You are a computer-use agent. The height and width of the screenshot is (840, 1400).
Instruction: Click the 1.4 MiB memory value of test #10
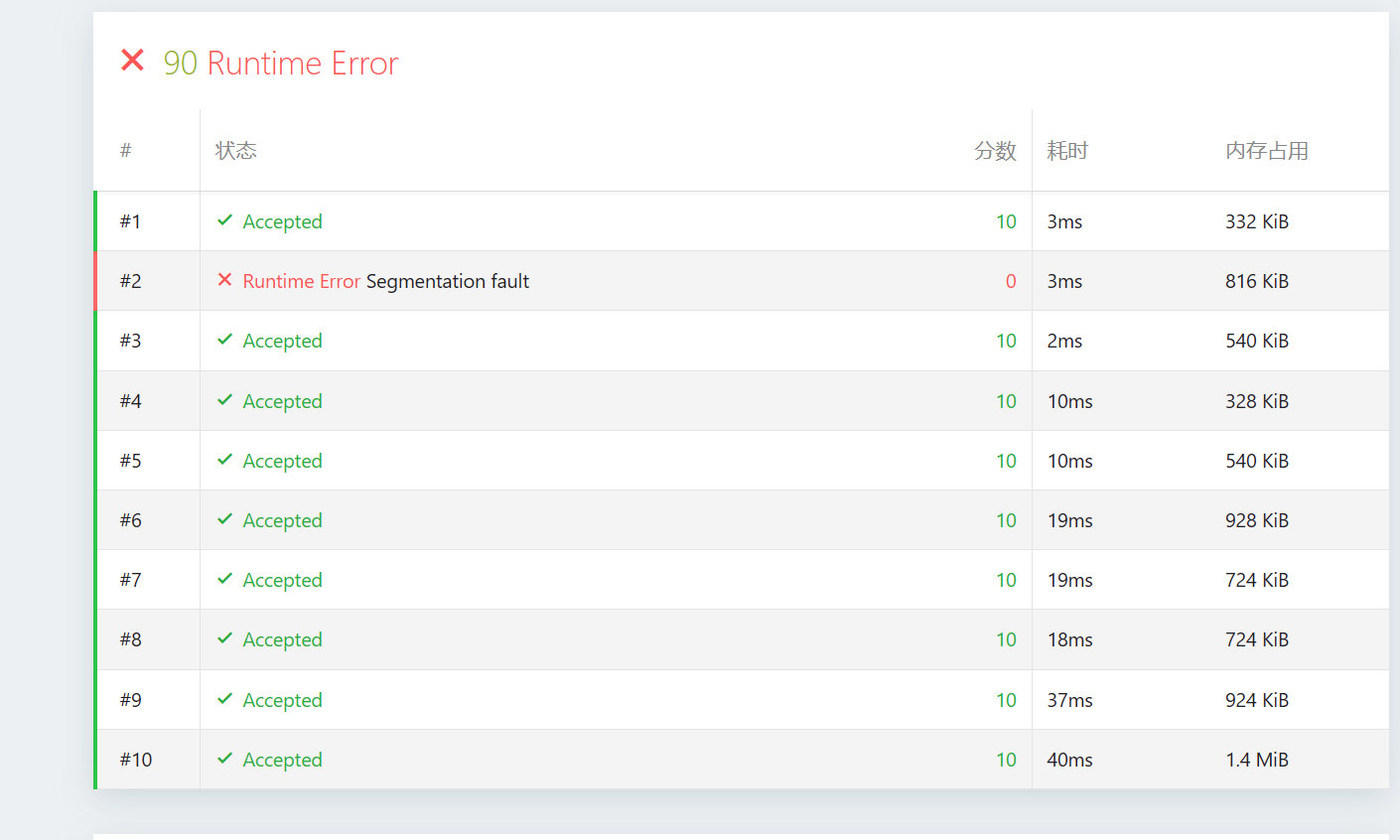(1256, 760)
